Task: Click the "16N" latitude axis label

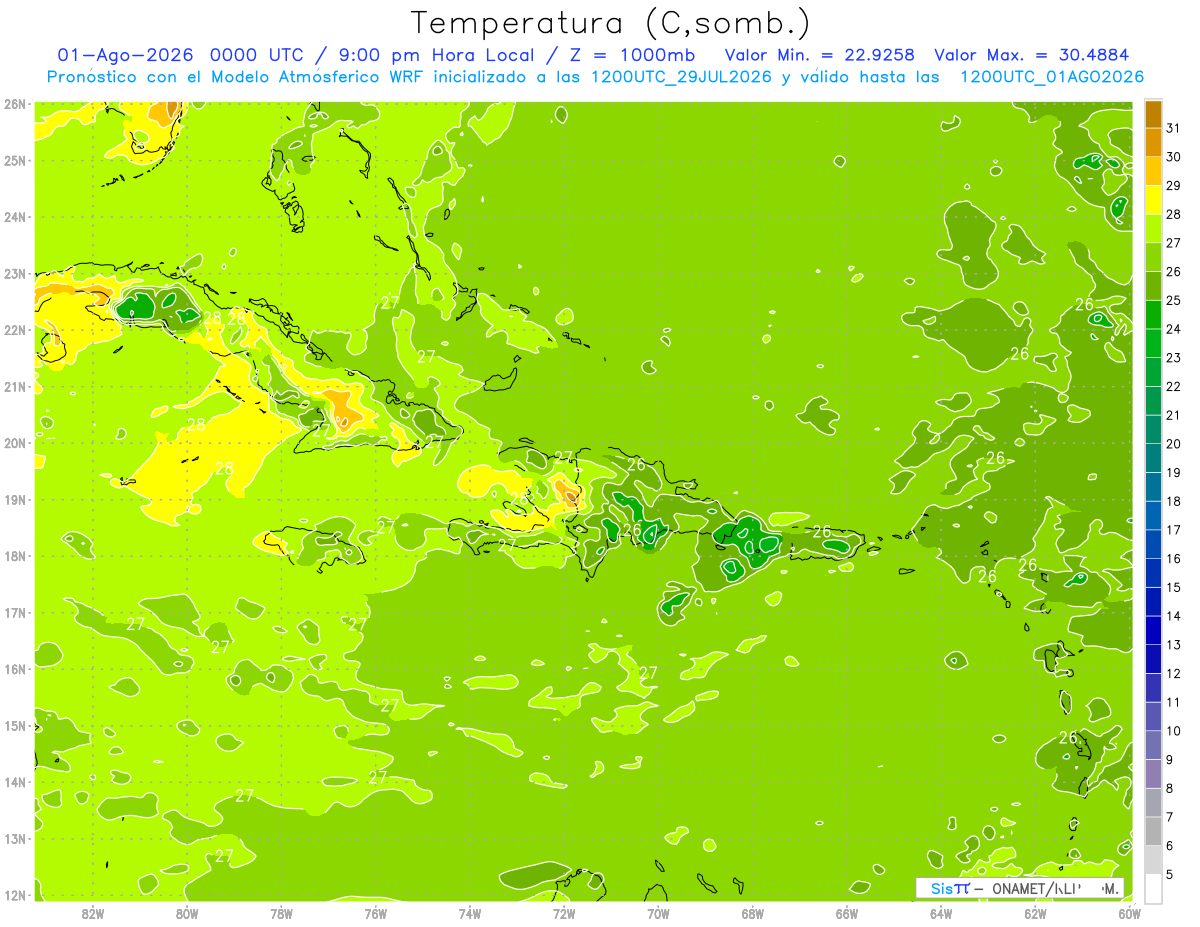Action: [x=15, y=669]
